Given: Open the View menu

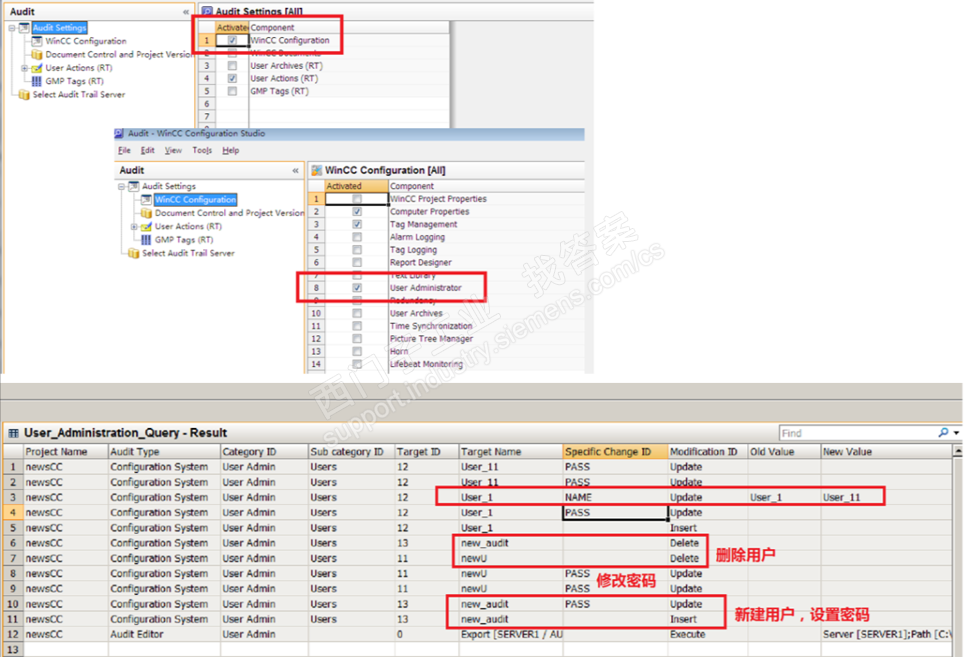Looking at the screenshot, I should point(173,150).
